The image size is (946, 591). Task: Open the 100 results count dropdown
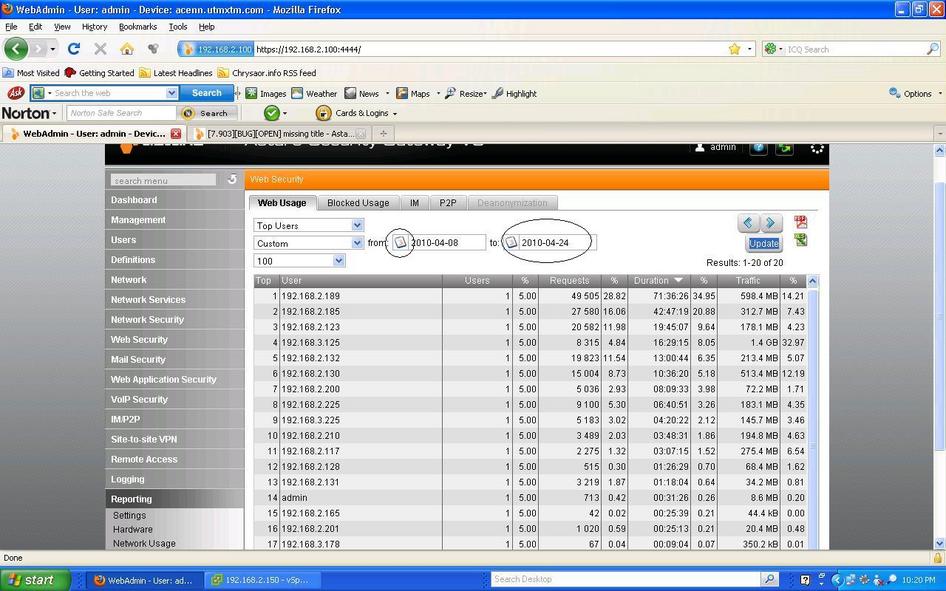click(x=299, y=261)
